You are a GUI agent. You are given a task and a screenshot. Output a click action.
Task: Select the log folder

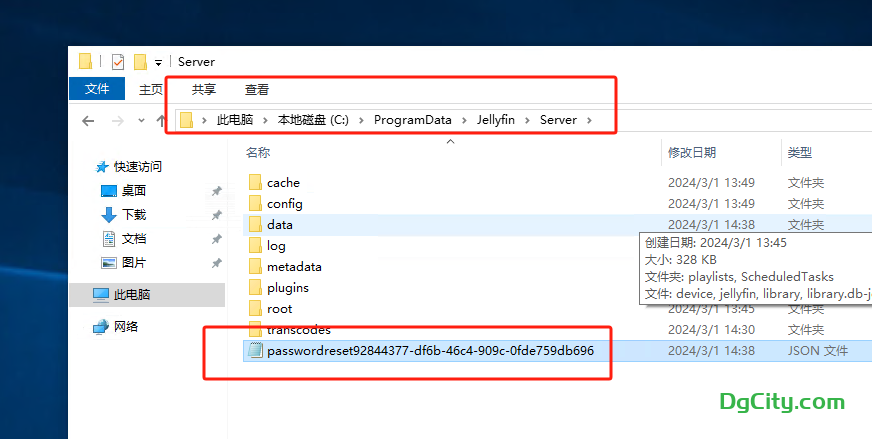click(x=276, y=246)
